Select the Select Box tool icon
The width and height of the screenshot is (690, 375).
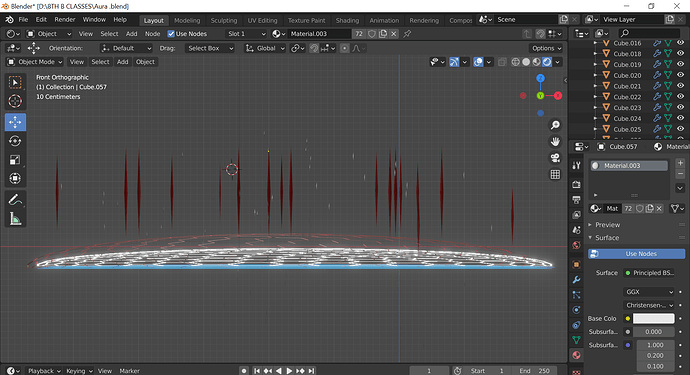coord(15,83)
